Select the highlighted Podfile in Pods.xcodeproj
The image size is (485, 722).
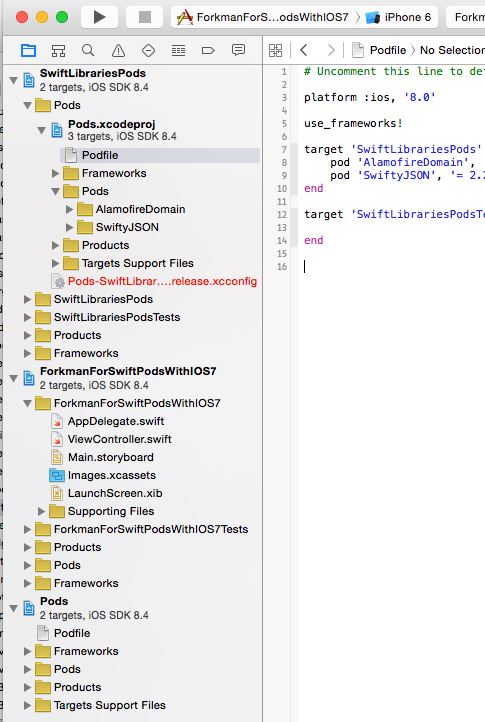tap(160, 155)
